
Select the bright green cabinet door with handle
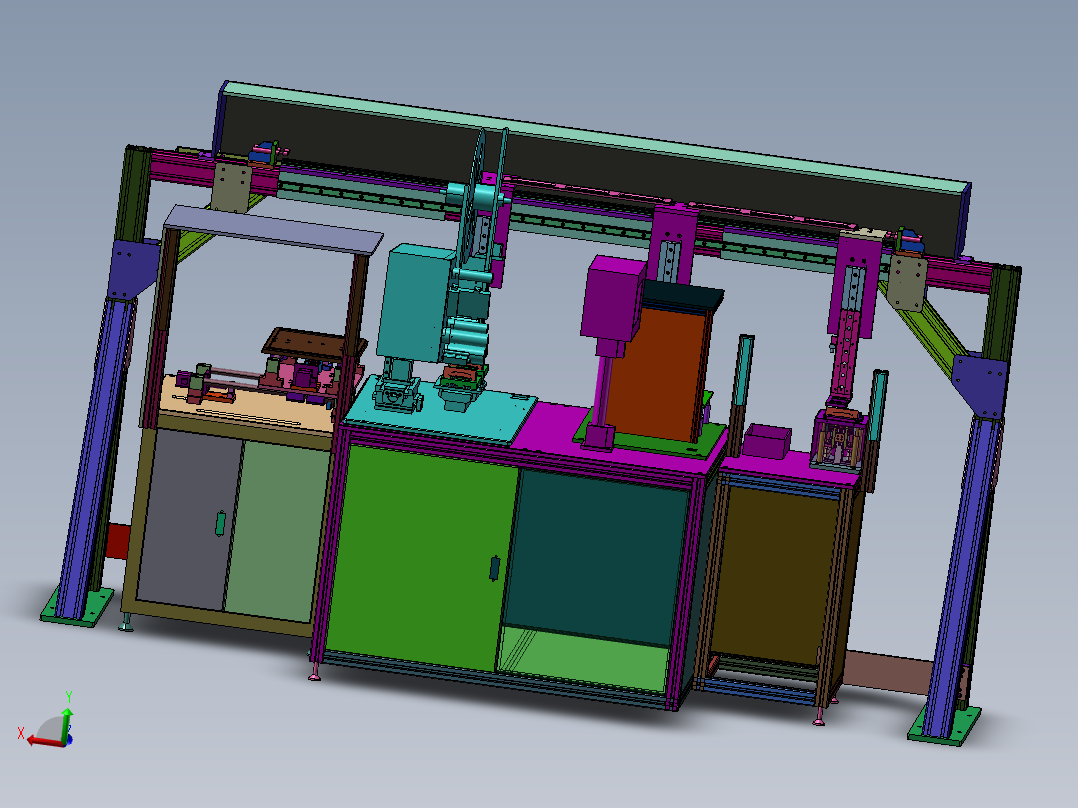point(421,556)
